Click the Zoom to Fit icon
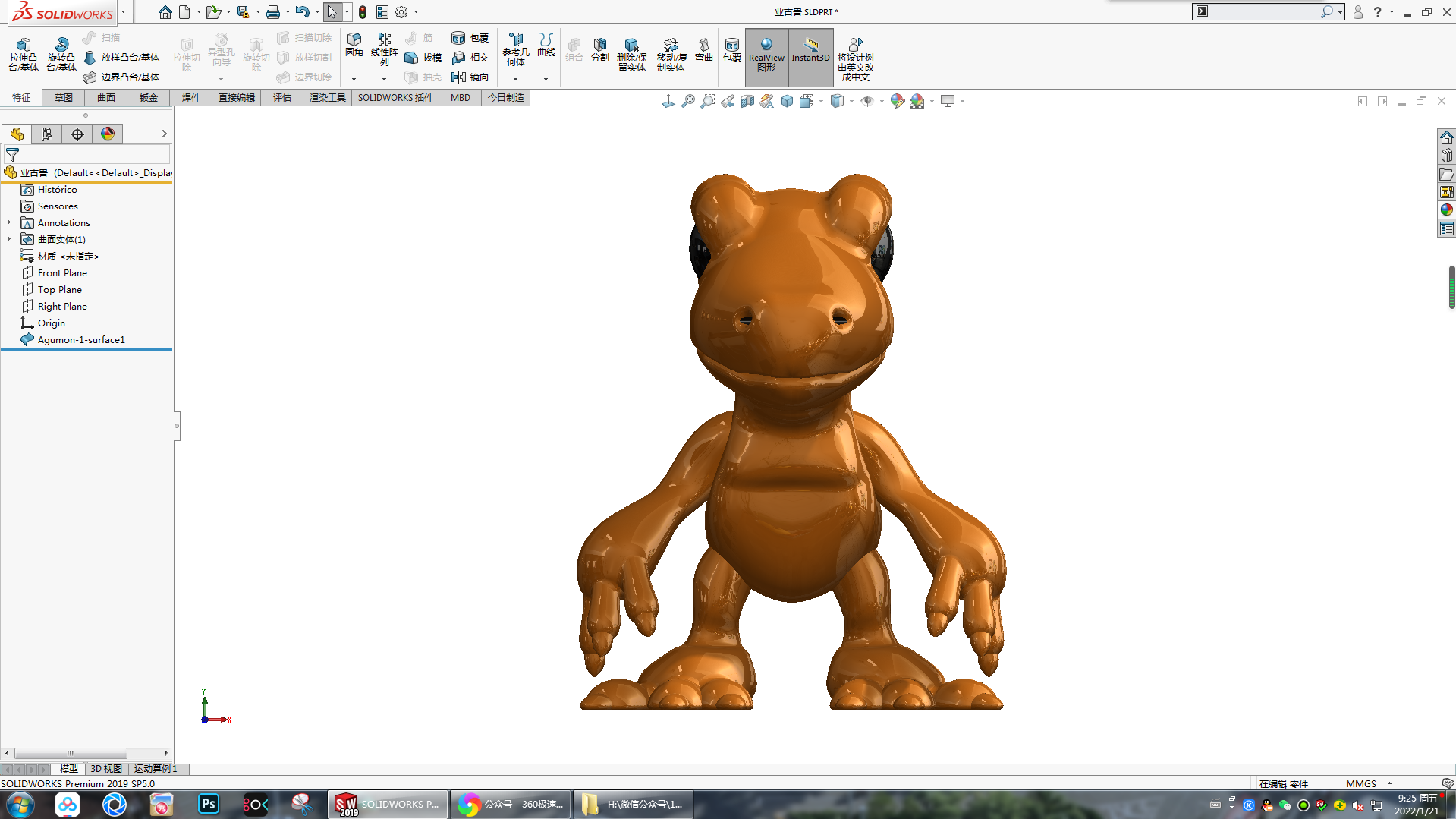 [x=688, y=101]
